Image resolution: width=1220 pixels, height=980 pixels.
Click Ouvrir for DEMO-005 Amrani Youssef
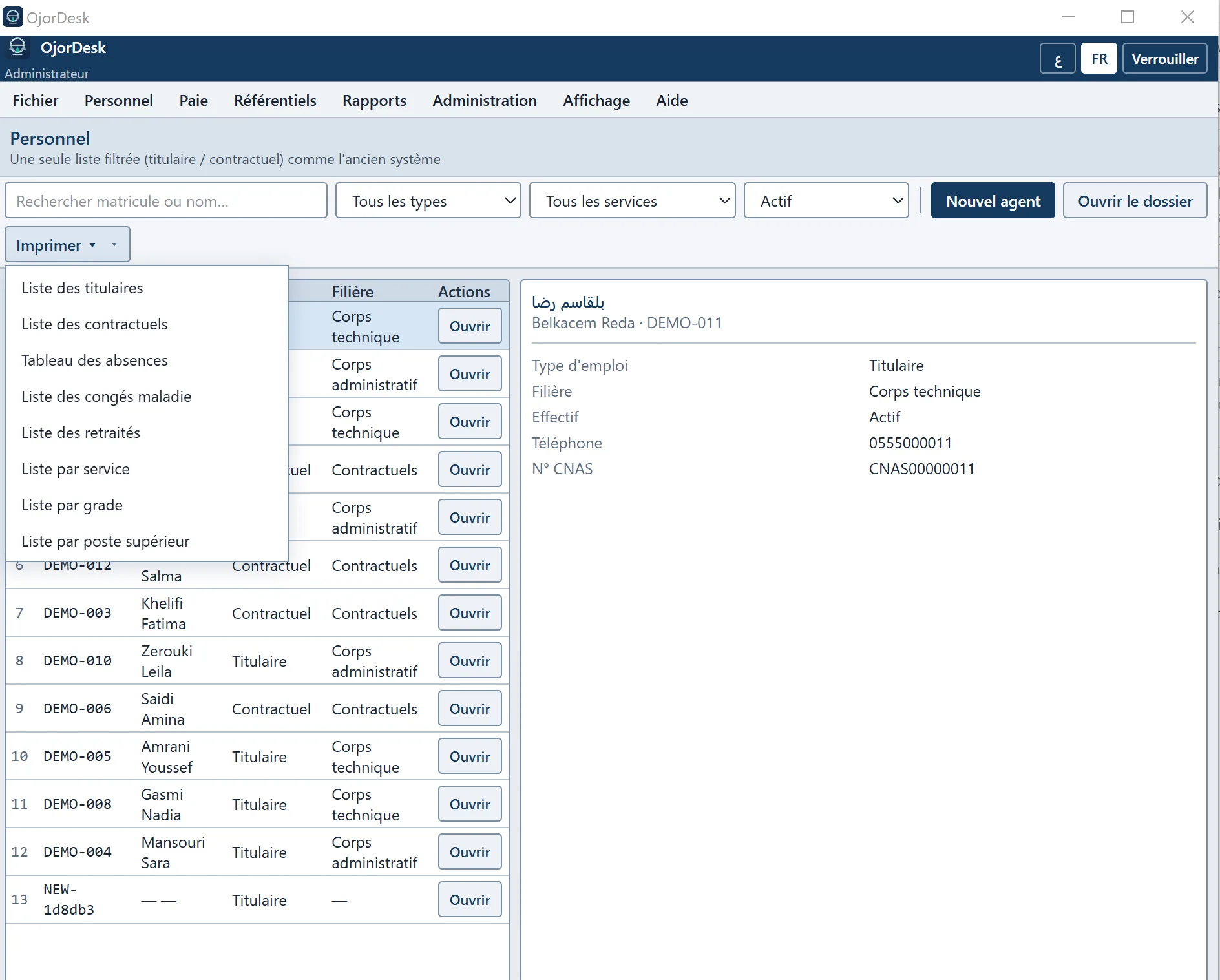[470, 756]
